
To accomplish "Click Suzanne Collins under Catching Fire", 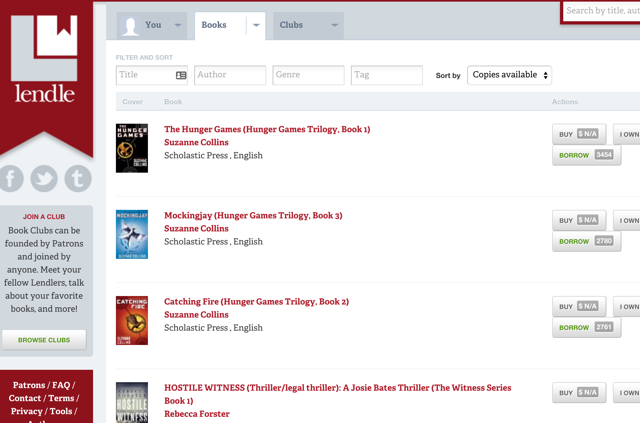I will (196, 315).
